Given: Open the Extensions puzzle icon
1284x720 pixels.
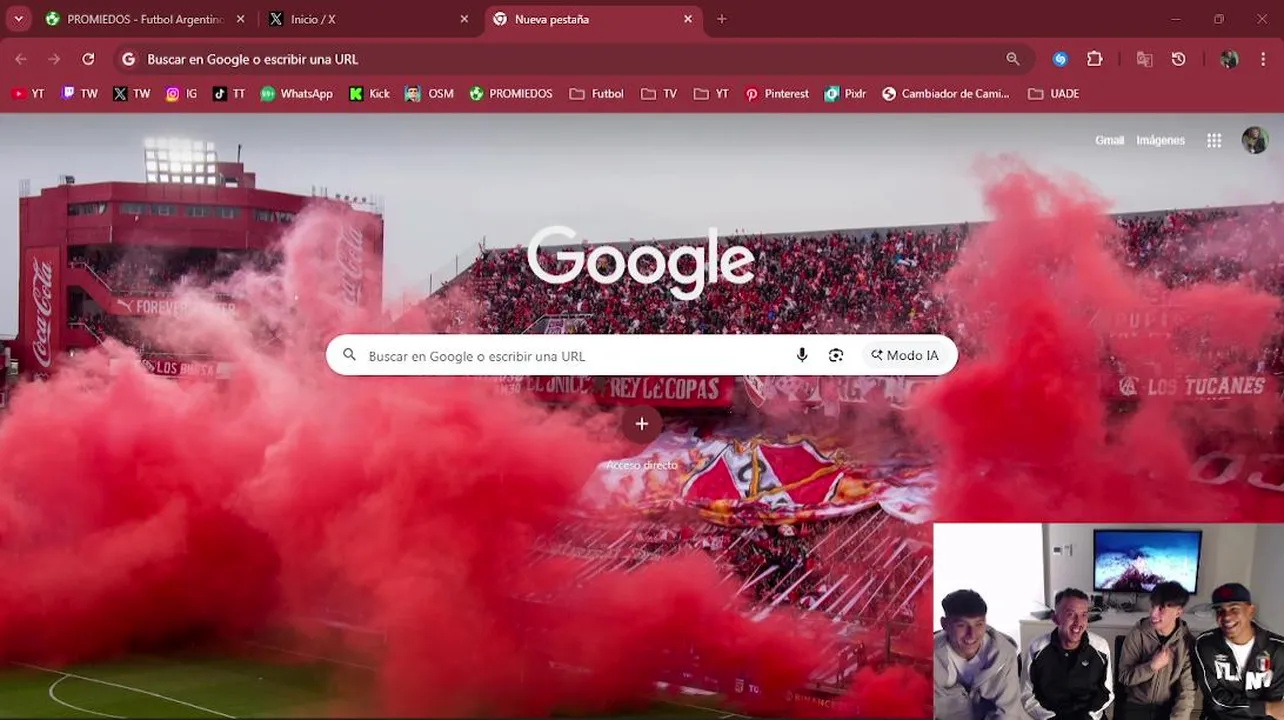Looking at the screenshot, I should [x=1095, y=59].
